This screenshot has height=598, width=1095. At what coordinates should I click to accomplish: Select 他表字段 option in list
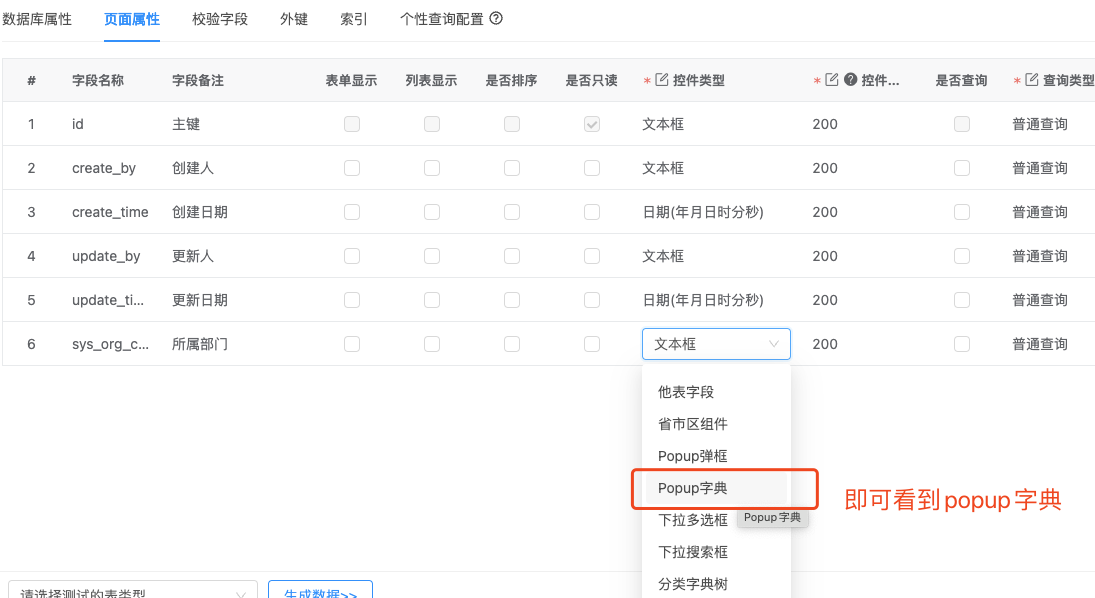point(686,392)
